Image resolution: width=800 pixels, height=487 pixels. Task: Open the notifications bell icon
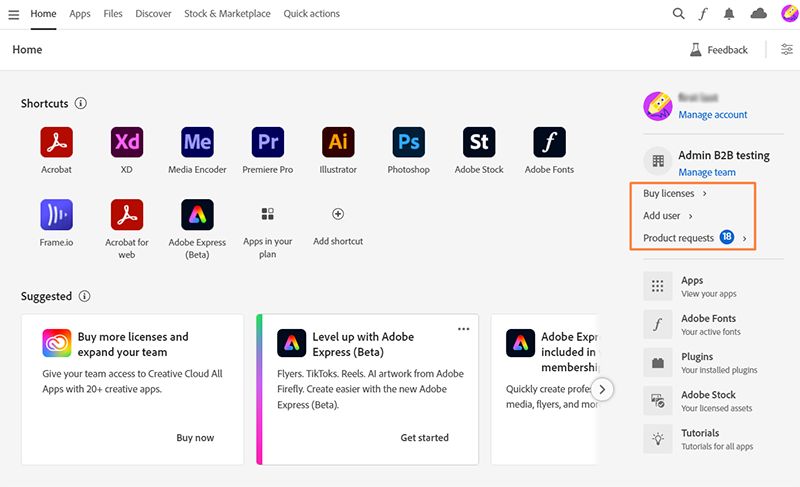(730, 14)
